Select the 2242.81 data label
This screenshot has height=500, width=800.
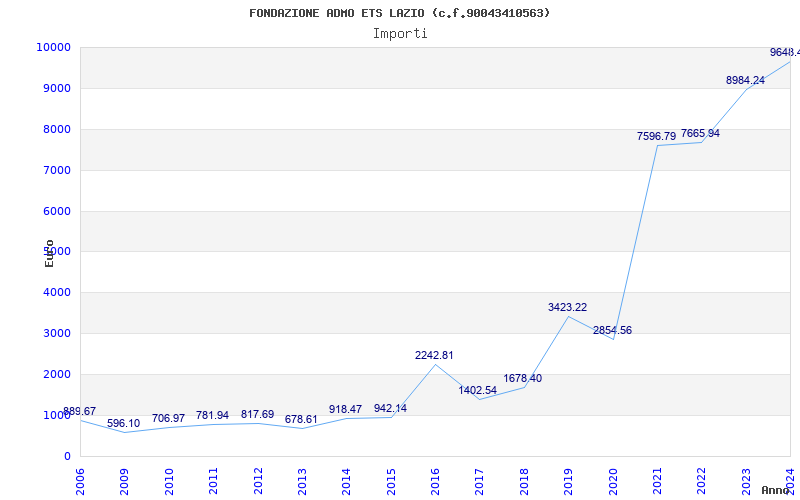click(x=434, y=355)
